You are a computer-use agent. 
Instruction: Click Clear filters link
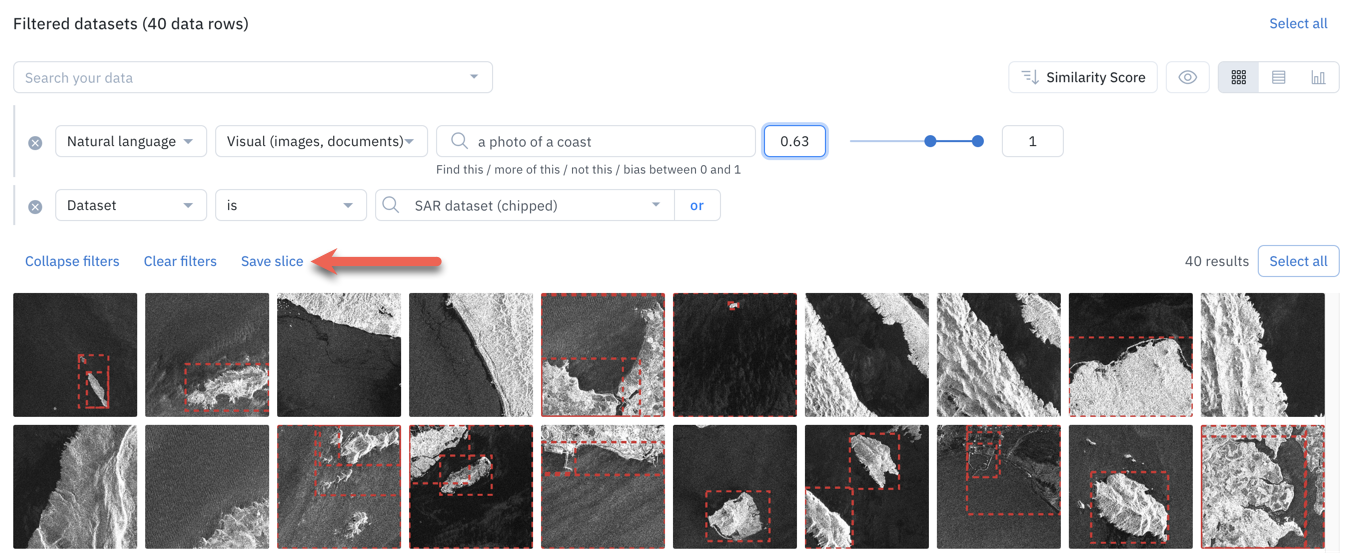[x=180, y=261]
